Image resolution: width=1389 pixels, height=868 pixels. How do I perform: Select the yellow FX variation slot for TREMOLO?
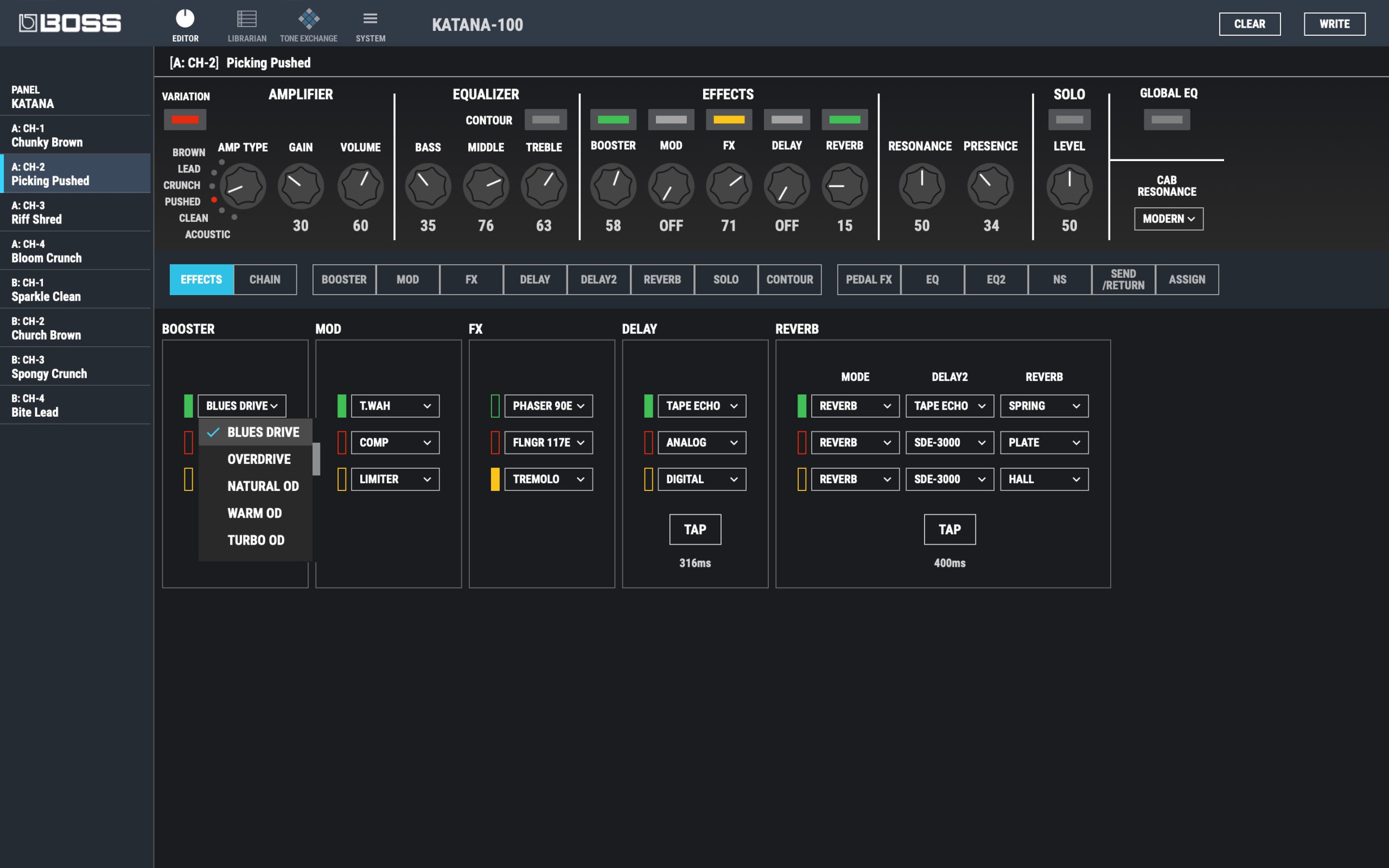[495, 480]
